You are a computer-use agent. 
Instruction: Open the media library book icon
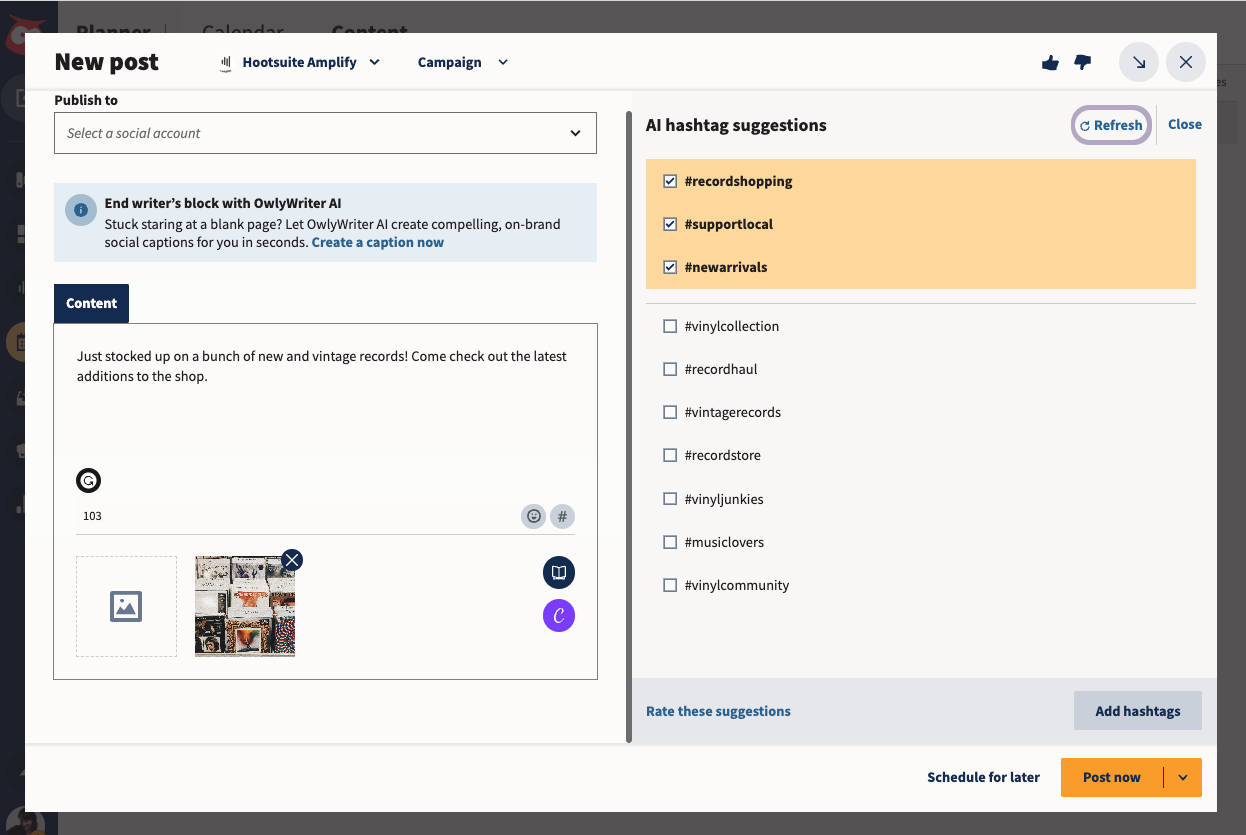click(558, 572)
